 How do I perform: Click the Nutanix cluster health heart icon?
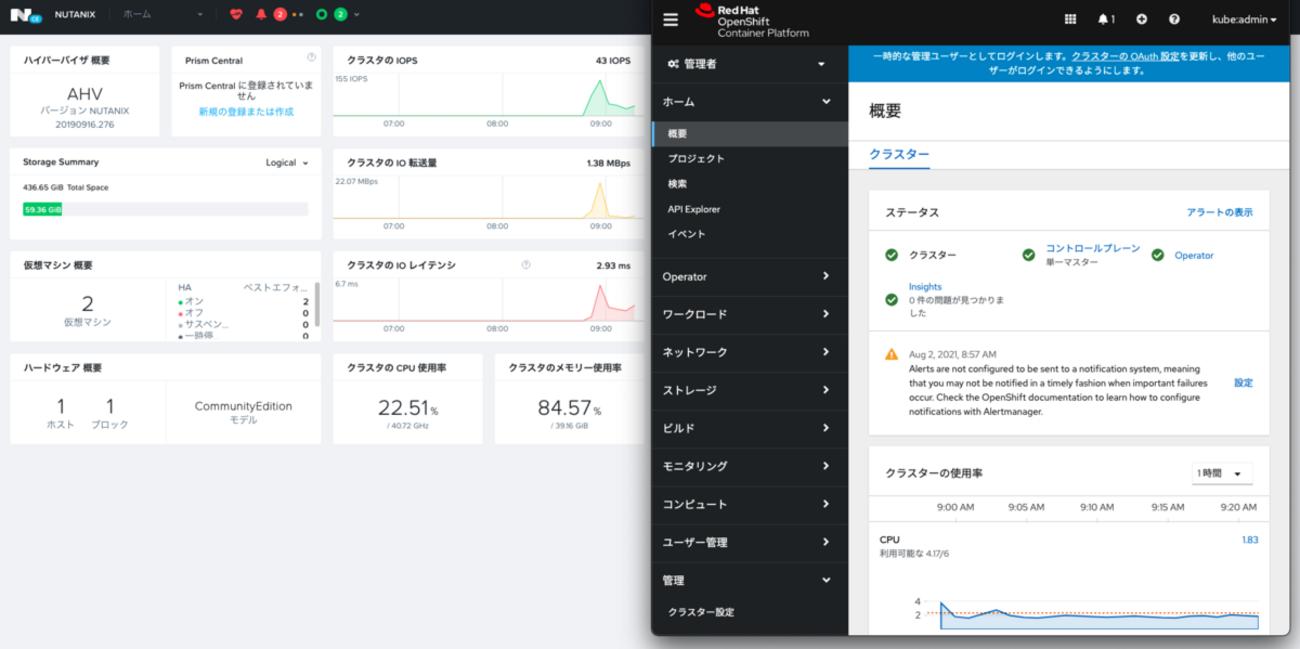click(x=236, y=15)
